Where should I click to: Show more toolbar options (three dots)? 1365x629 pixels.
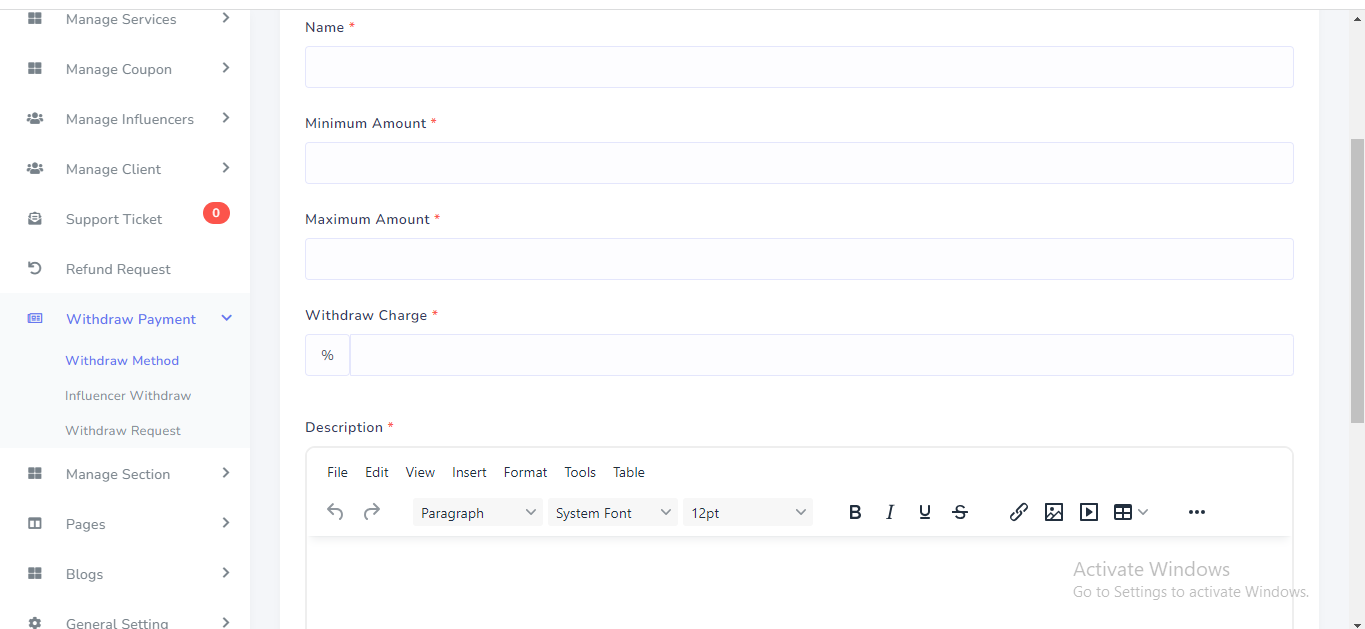1197,513
